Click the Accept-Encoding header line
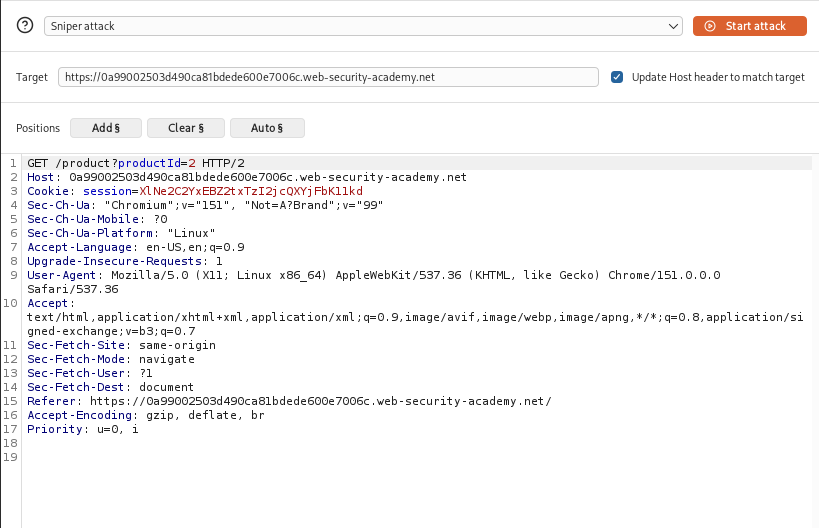Screen dimensions: 819x528 [146, 415]
